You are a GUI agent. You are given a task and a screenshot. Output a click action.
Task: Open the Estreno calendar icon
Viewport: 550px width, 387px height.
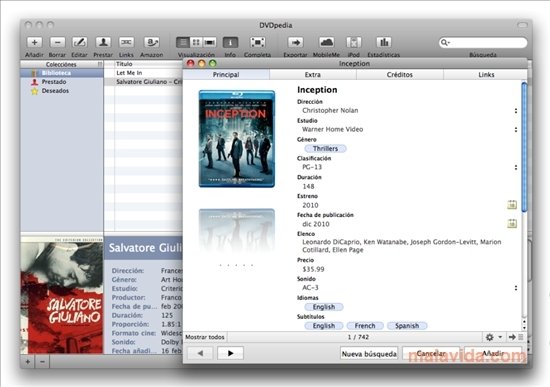coord(512,205)
